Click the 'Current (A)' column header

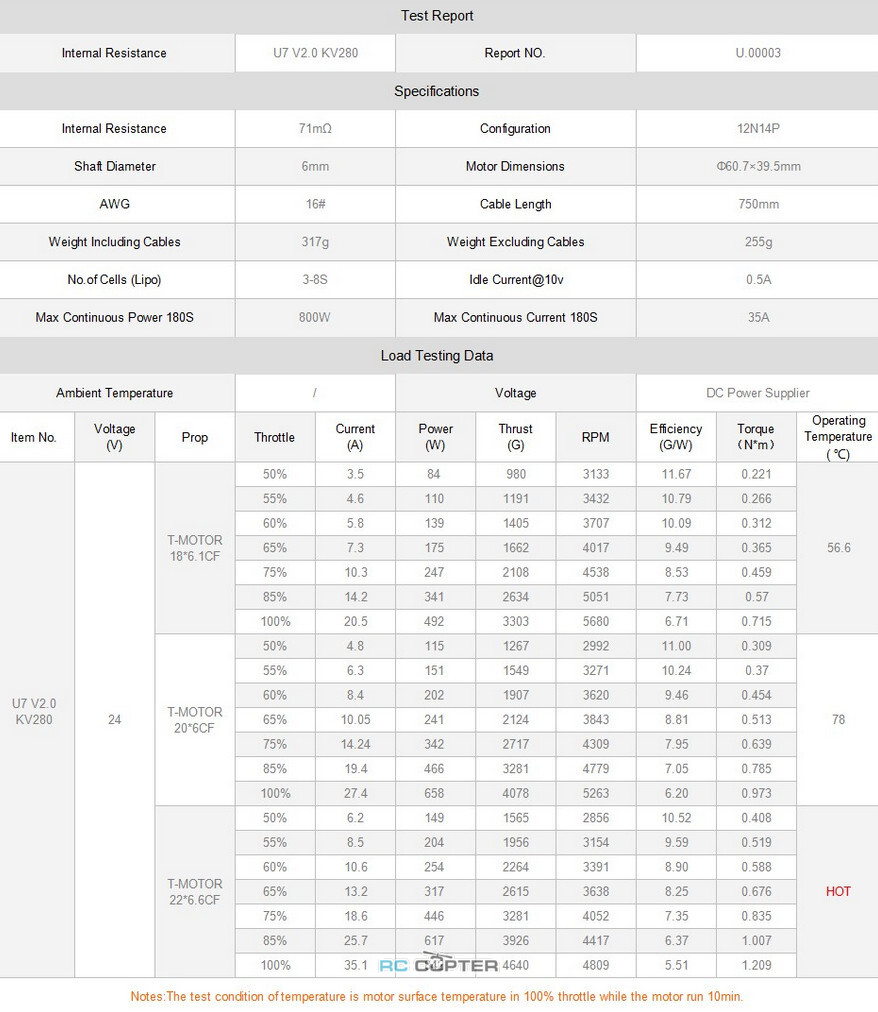coord(355,437)
